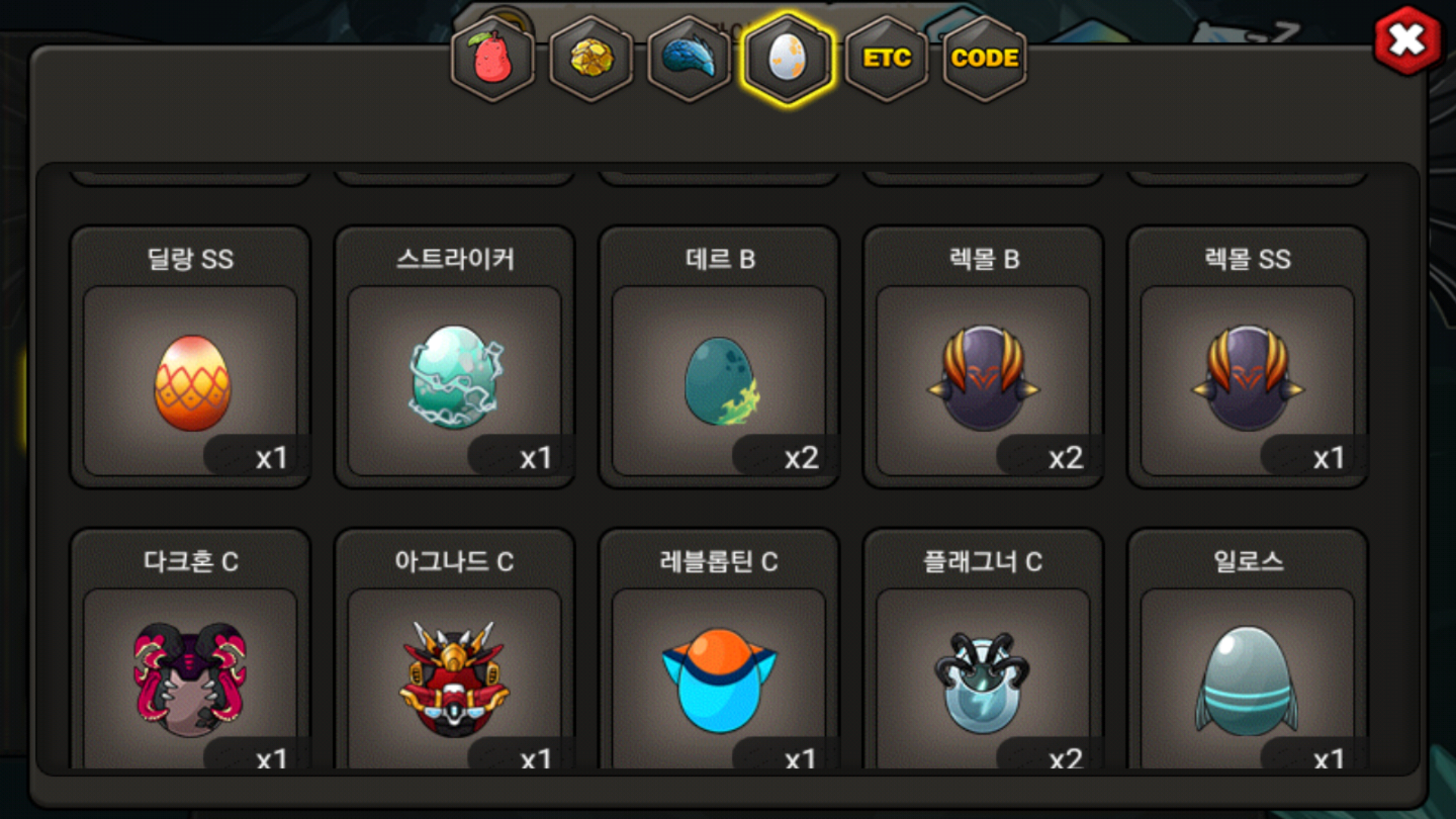Select the 스트라이커 lightning egg
The image size is (1456, 819).
click(455, 357)
